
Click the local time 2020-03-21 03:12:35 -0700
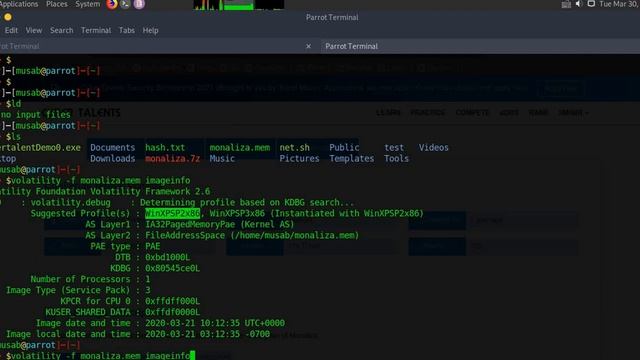(207, 334)
